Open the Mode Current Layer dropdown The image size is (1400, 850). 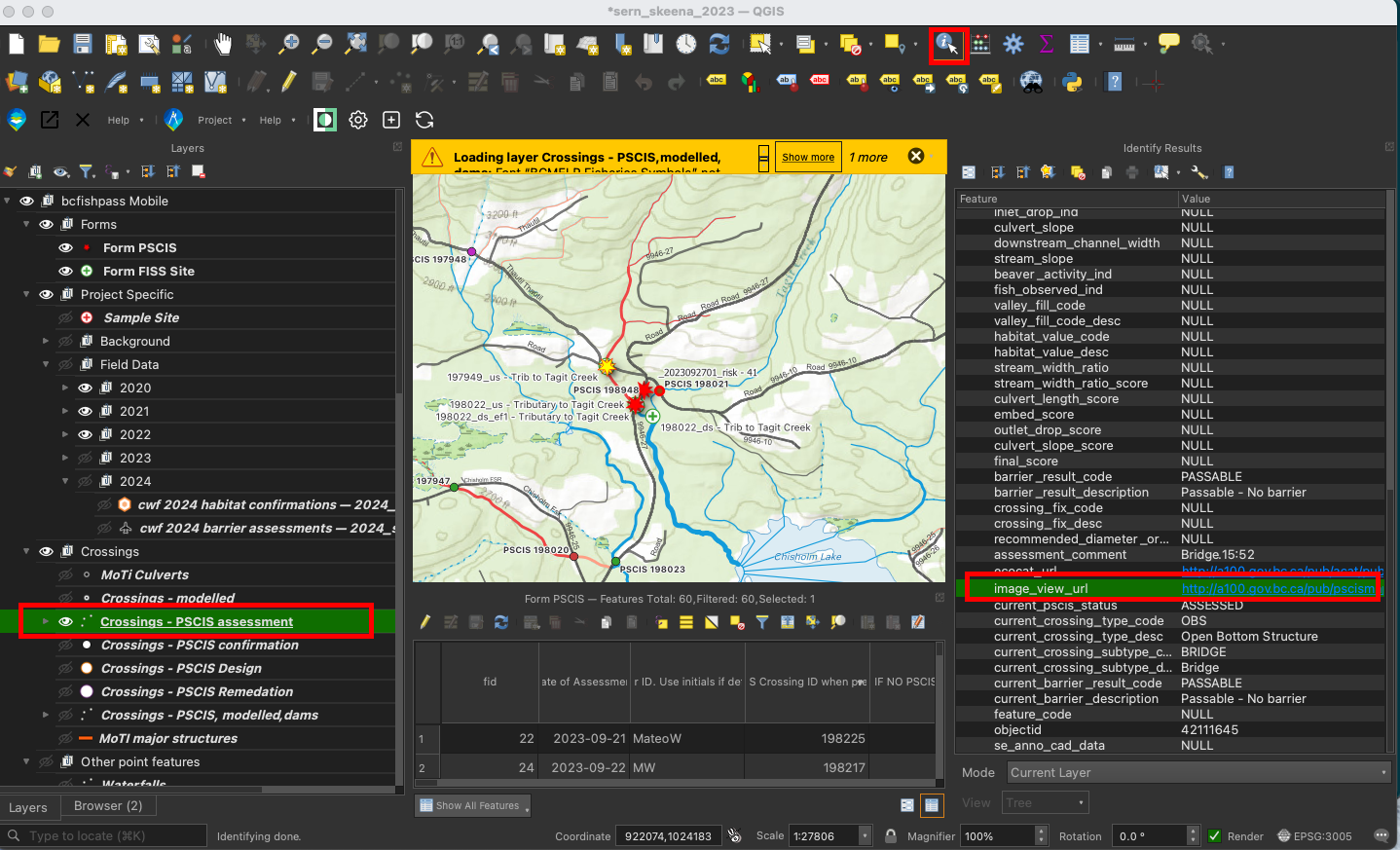click(1198, 772)
